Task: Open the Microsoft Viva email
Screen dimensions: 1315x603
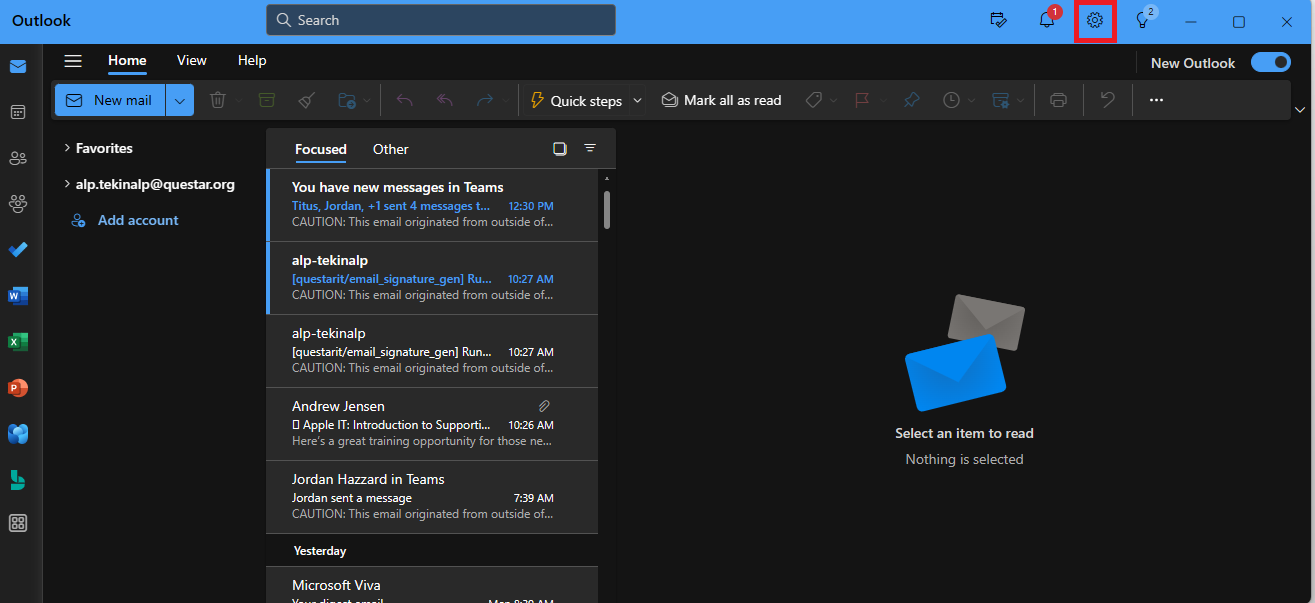Action: [x=432, y=585]
